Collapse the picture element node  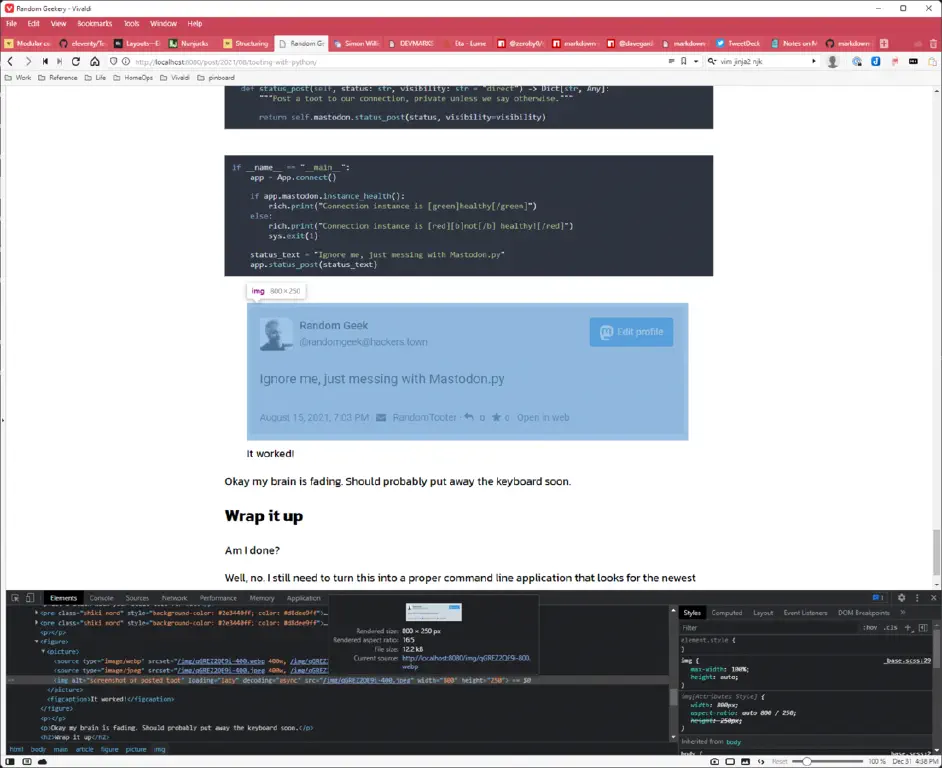(x=43, y=651)
